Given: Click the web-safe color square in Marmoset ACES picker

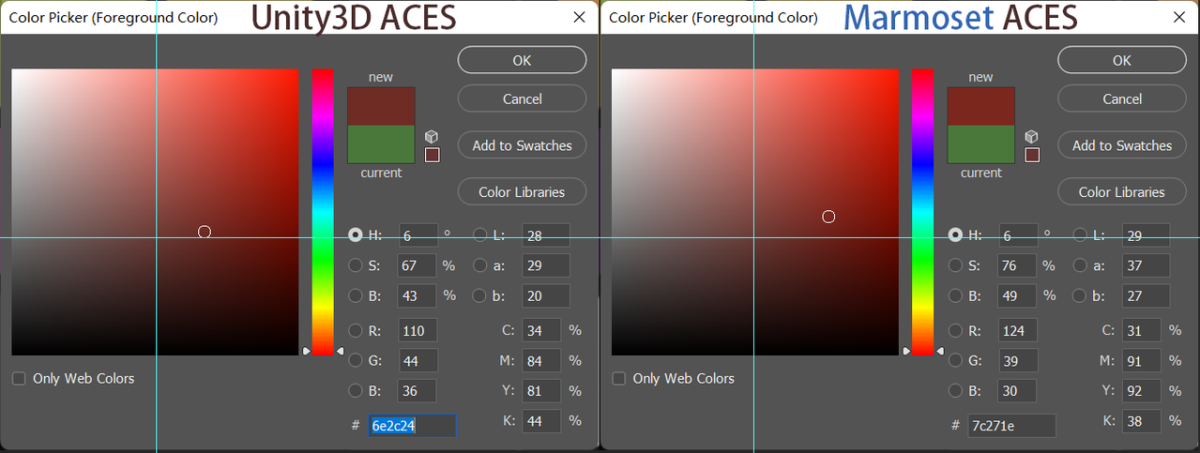Looking at the screenshot, I should [x=1032, y=155].
